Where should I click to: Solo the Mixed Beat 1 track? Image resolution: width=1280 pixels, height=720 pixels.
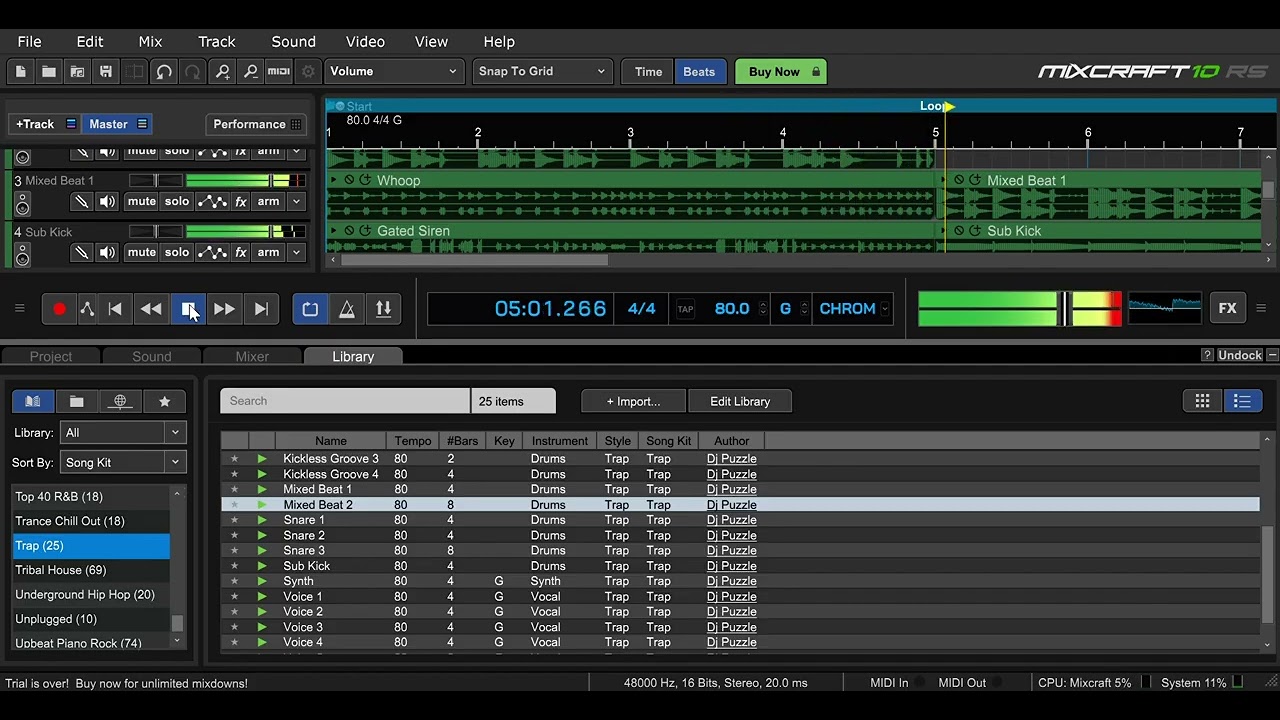tap(177, 202)
